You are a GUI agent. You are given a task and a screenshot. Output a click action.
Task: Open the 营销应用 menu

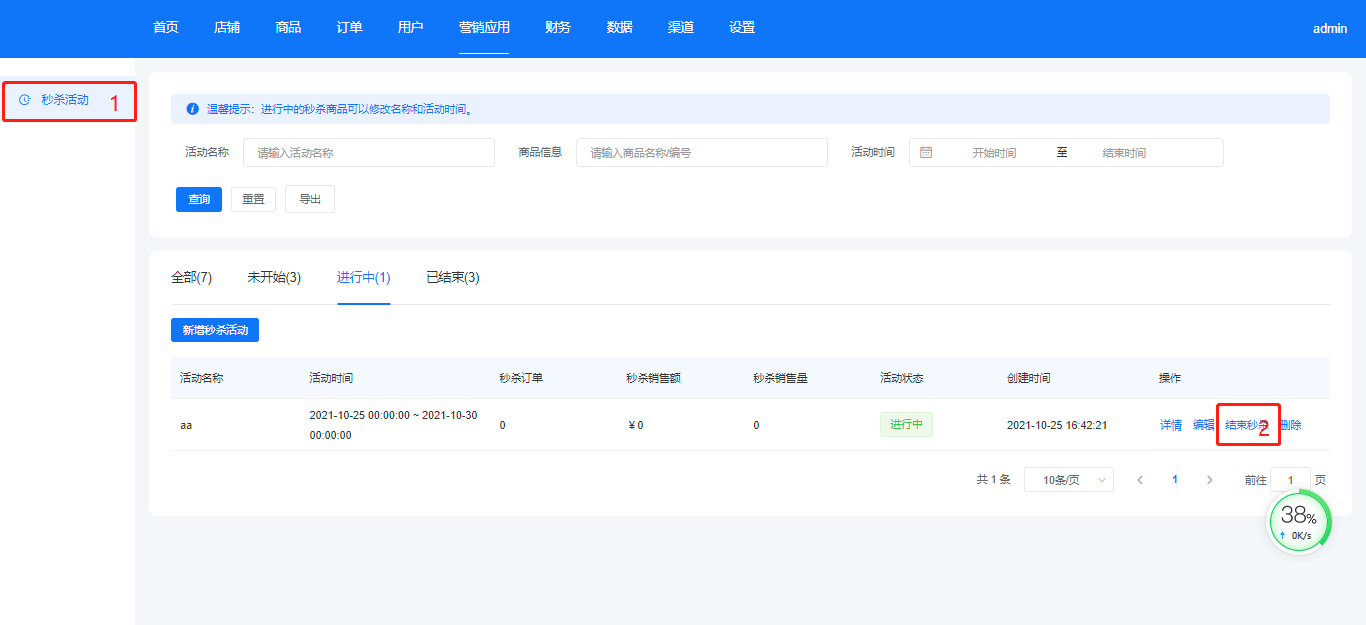tap(484, 28)
